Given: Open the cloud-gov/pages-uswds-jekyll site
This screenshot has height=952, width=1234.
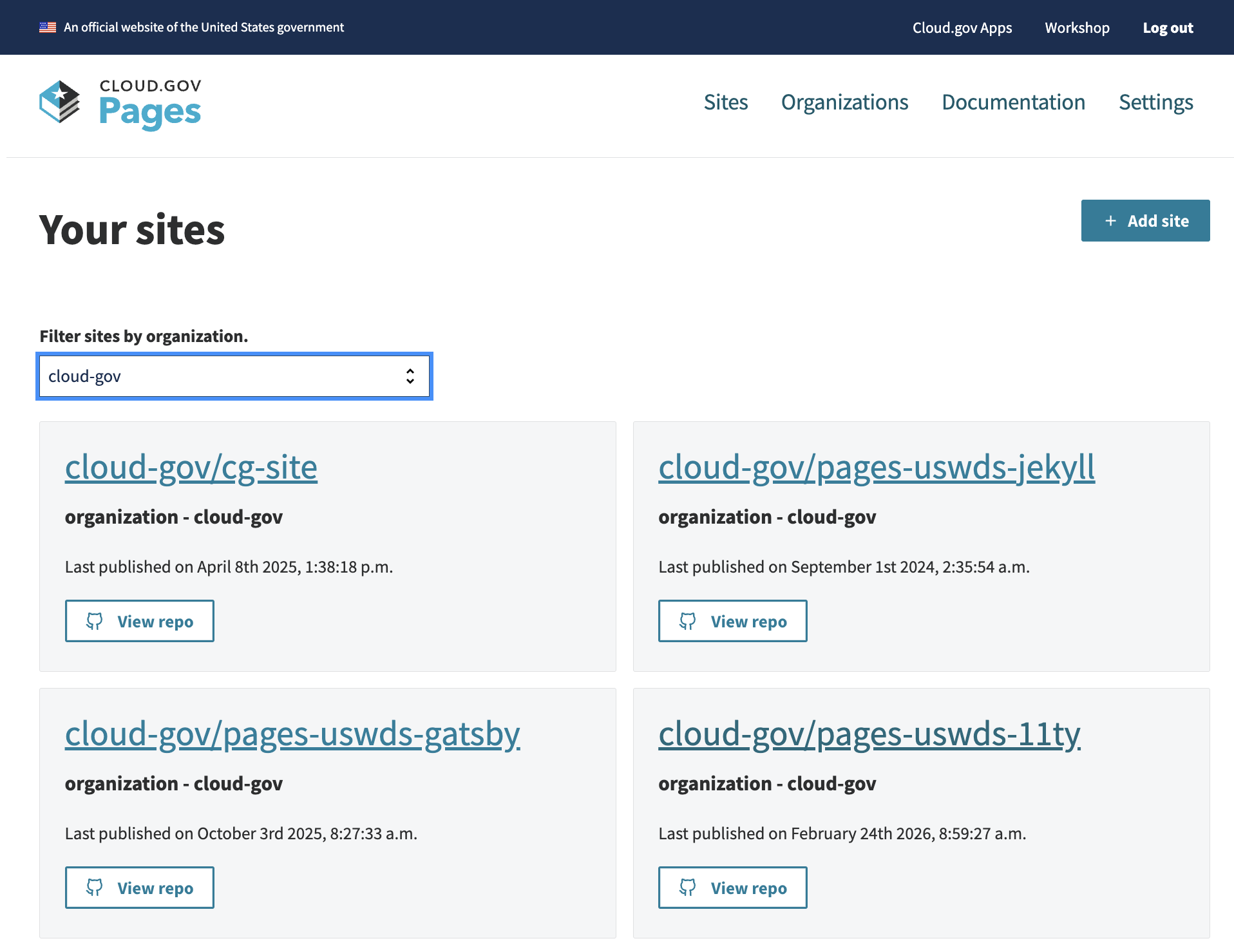Looking at the screenshot, I should pos(876,467).
